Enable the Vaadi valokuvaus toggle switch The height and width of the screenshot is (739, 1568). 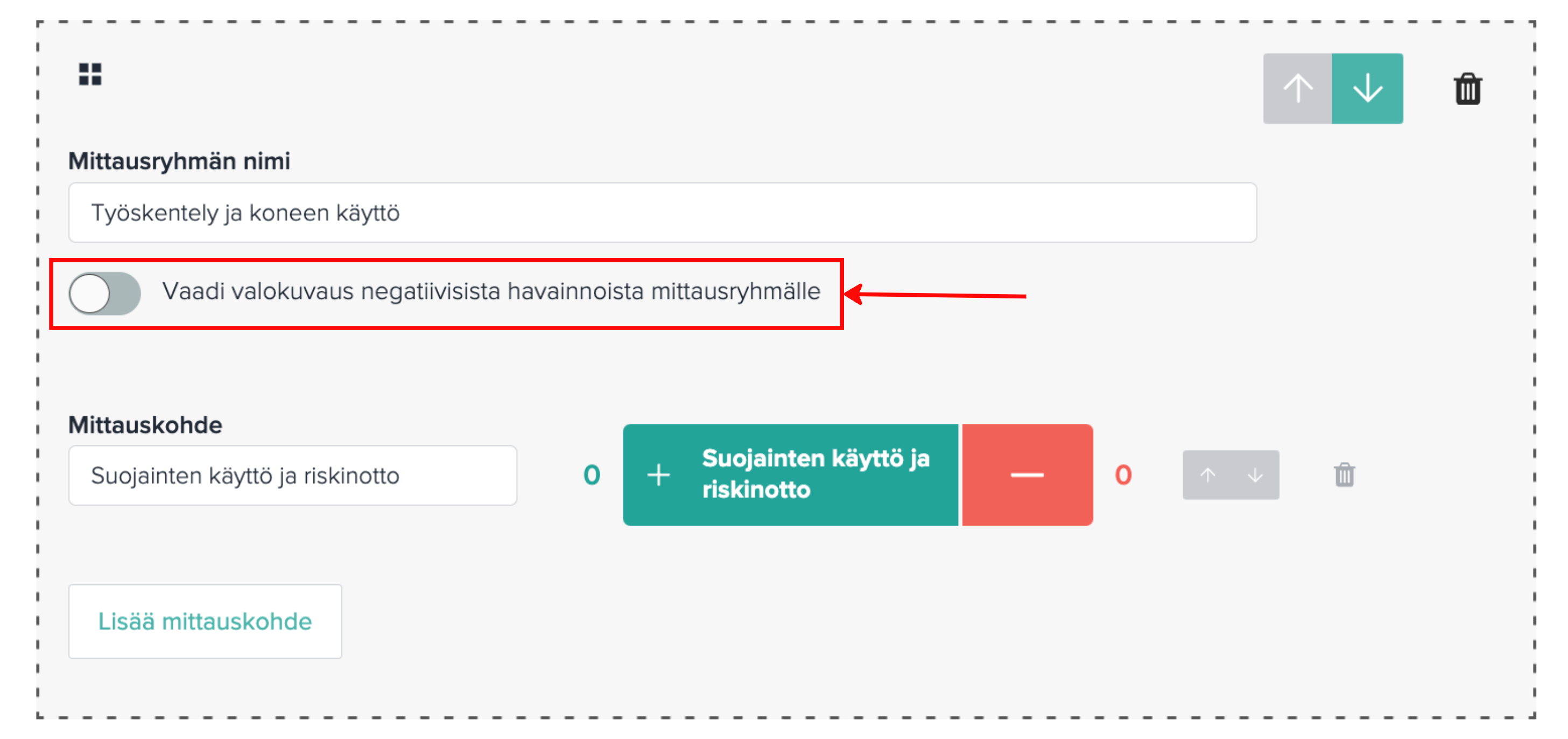tap(105, 293)
